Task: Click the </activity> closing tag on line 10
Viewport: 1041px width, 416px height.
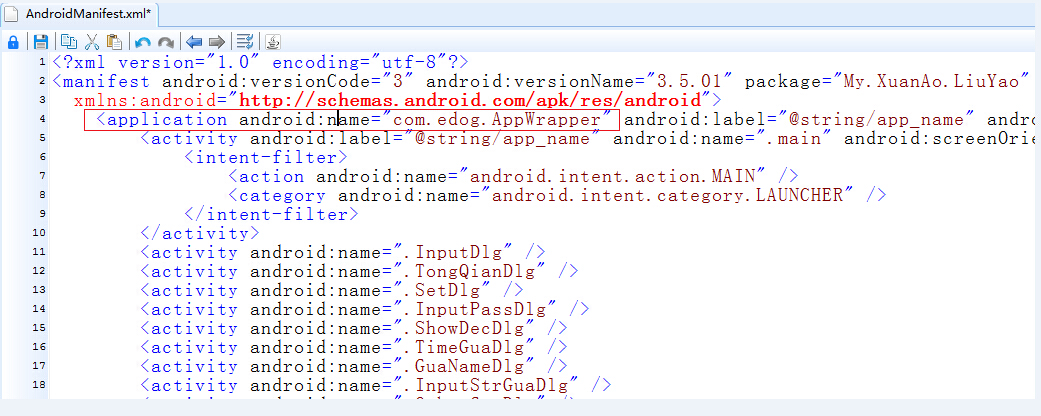Action: (199, 234)
